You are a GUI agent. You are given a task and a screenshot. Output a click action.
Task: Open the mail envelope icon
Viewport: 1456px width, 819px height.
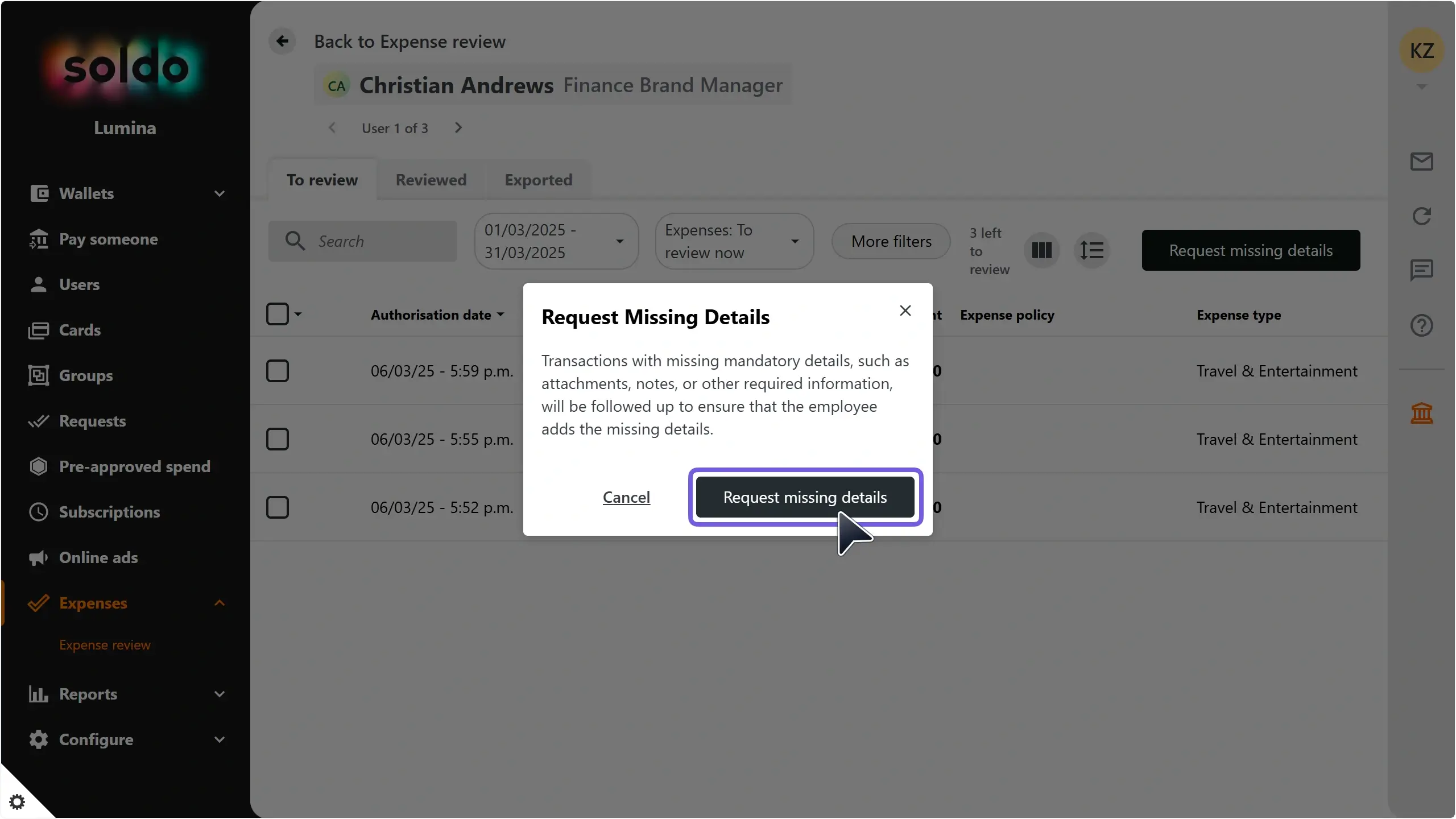1421,162
